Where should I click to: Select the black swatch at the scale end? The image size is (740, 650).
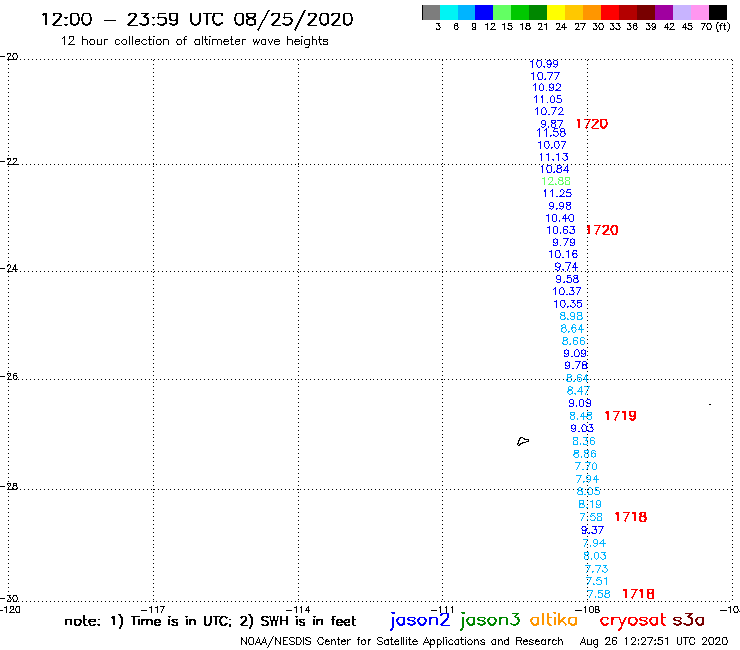tap(717, 12)
